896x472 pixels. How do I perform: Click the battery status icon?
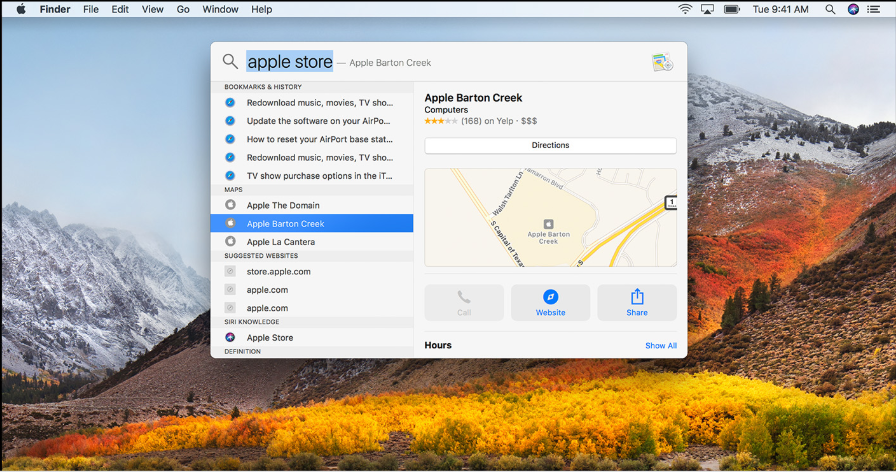click(732, 9)
